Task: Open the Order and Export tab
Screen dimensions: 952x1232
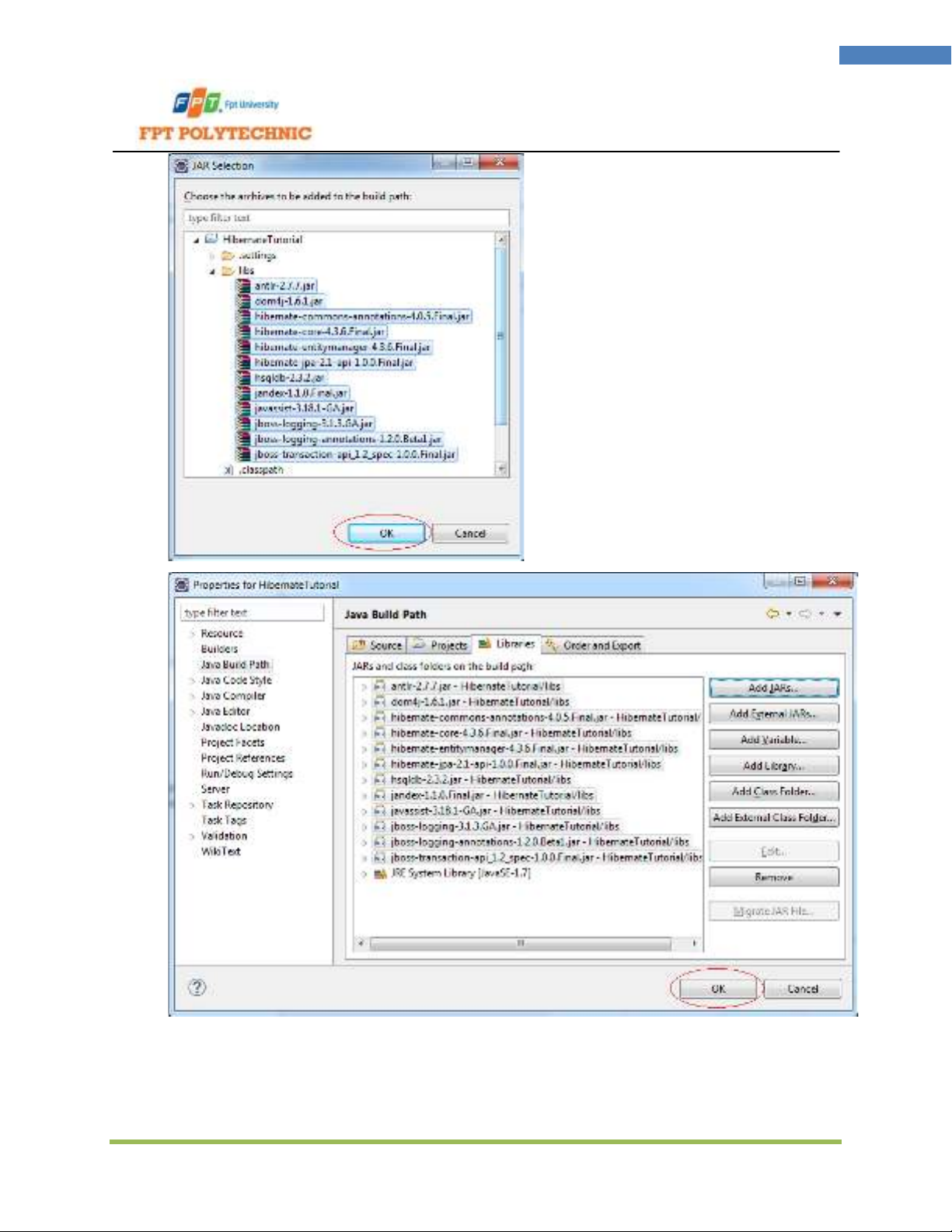Action: pyautogui.click(x=595, y=645)
